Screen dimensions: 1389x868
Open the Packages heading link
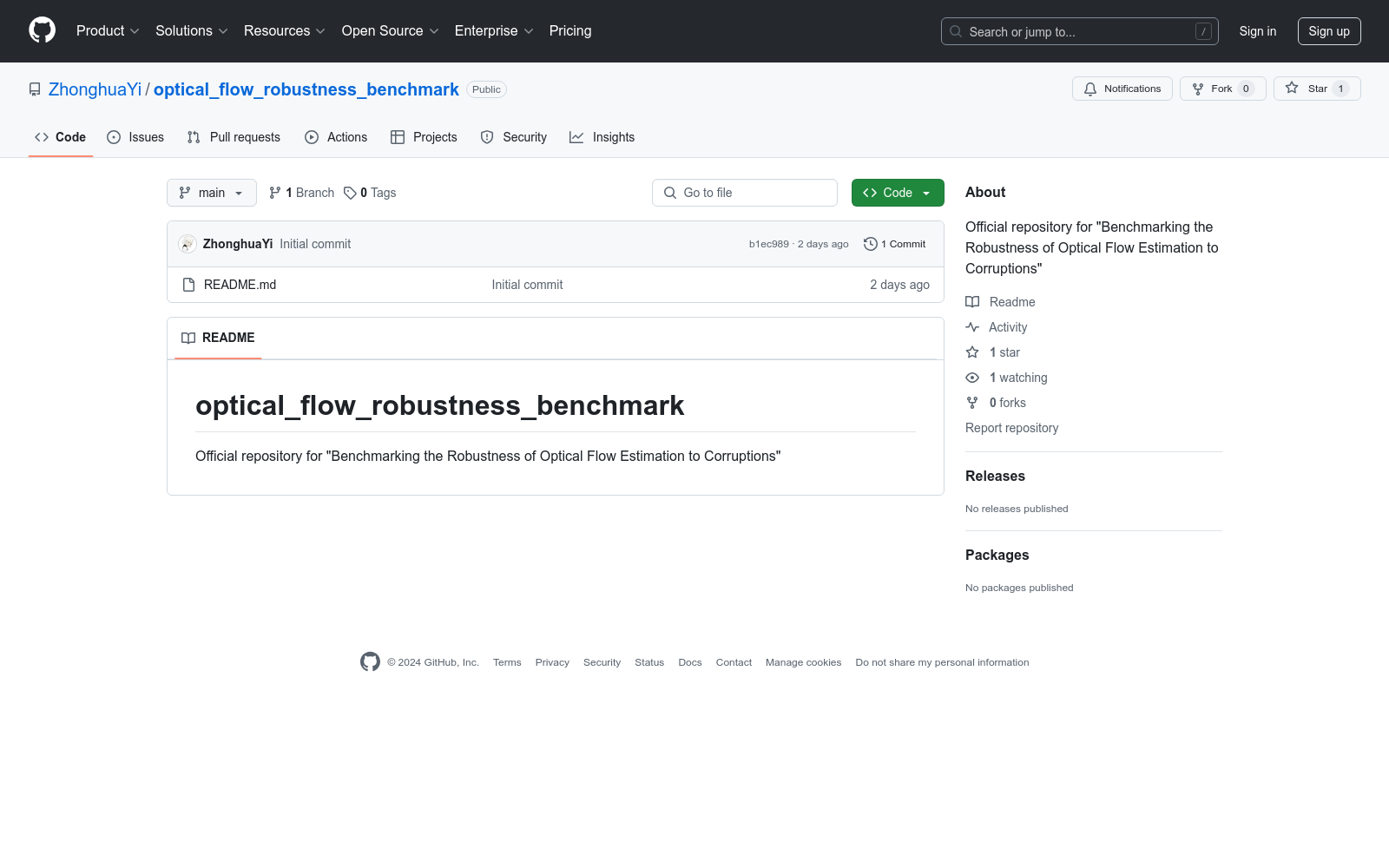(997, 555)
